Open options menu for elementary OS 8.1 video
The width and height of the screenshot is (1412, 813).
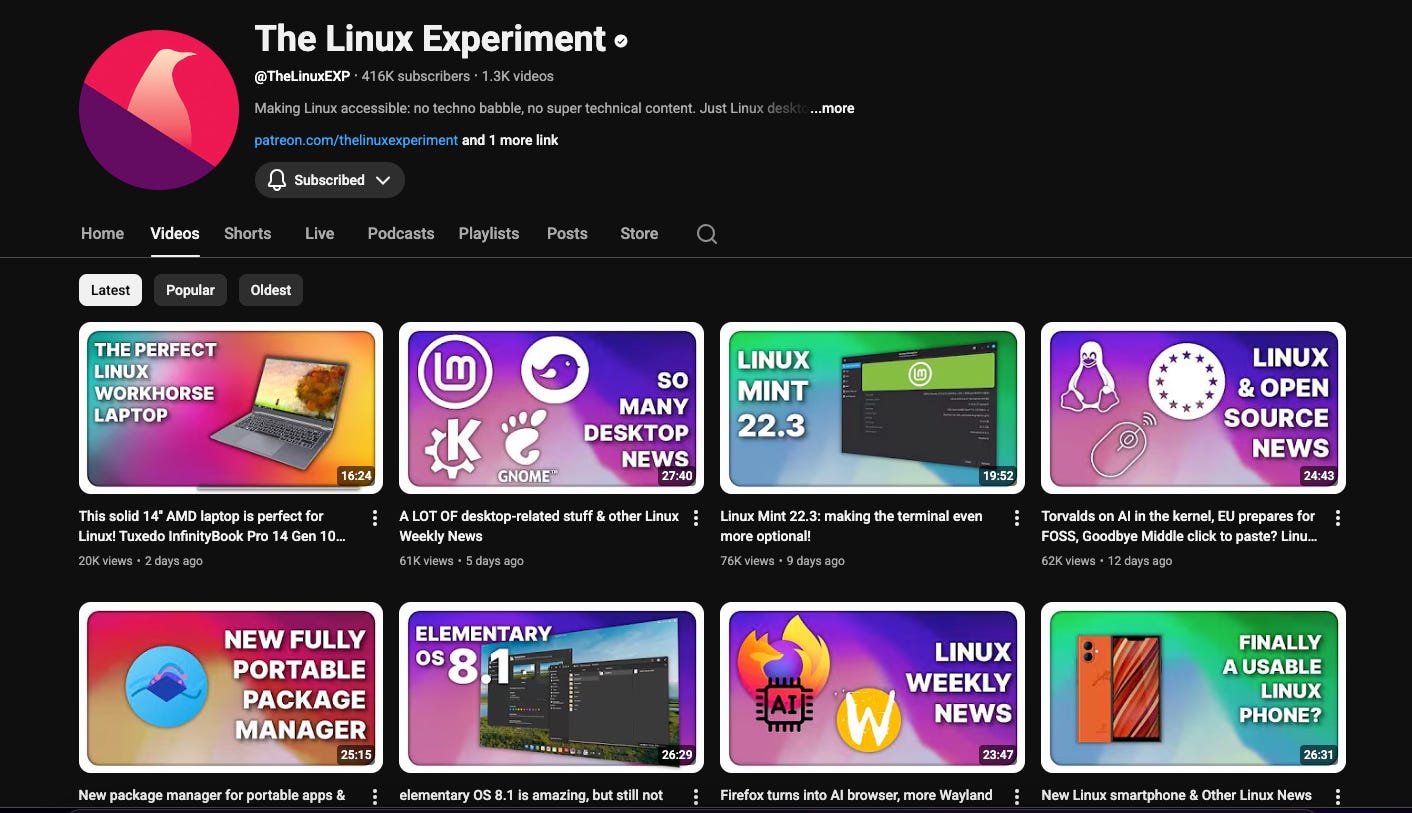click(x=696, y=797)
